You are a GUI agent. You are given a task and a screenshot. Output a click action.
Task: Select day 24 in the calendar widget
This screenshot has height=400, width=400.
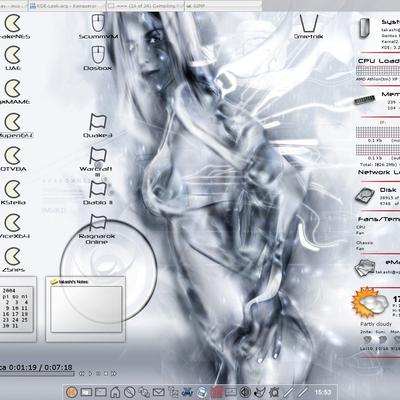[x=16, y=320]
